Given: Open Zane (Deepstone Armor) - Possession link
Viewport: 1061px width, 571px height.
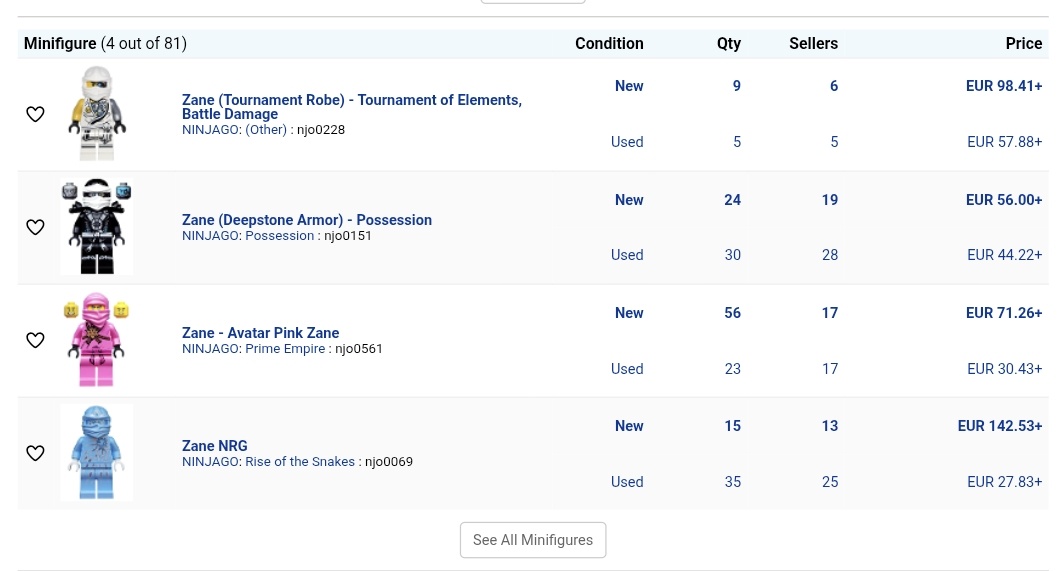Looking at the screenshot, I should point(307,220).
